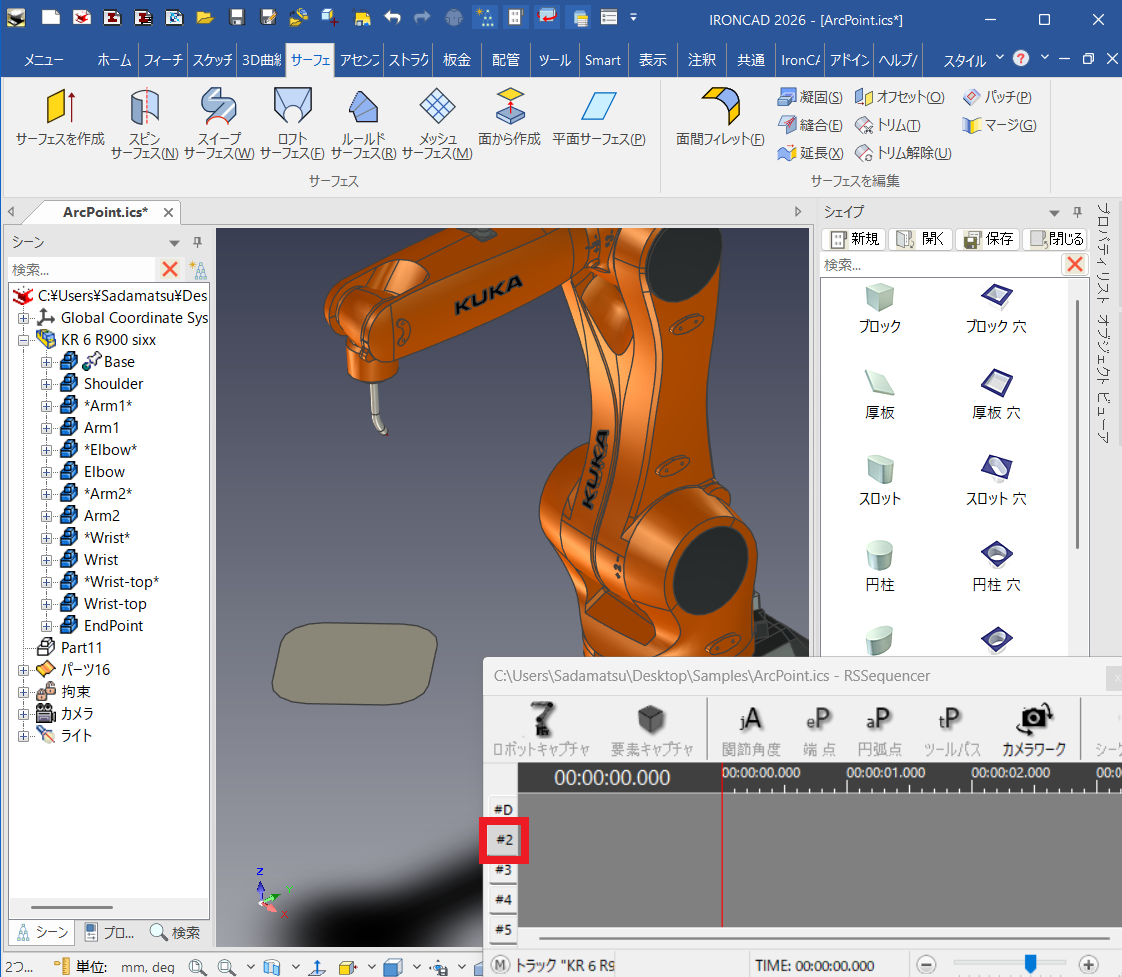Click Create from Face (面から作成)
Image resolution: width=1122 pixels, height=977 pixels.
(x=509, y=117)
